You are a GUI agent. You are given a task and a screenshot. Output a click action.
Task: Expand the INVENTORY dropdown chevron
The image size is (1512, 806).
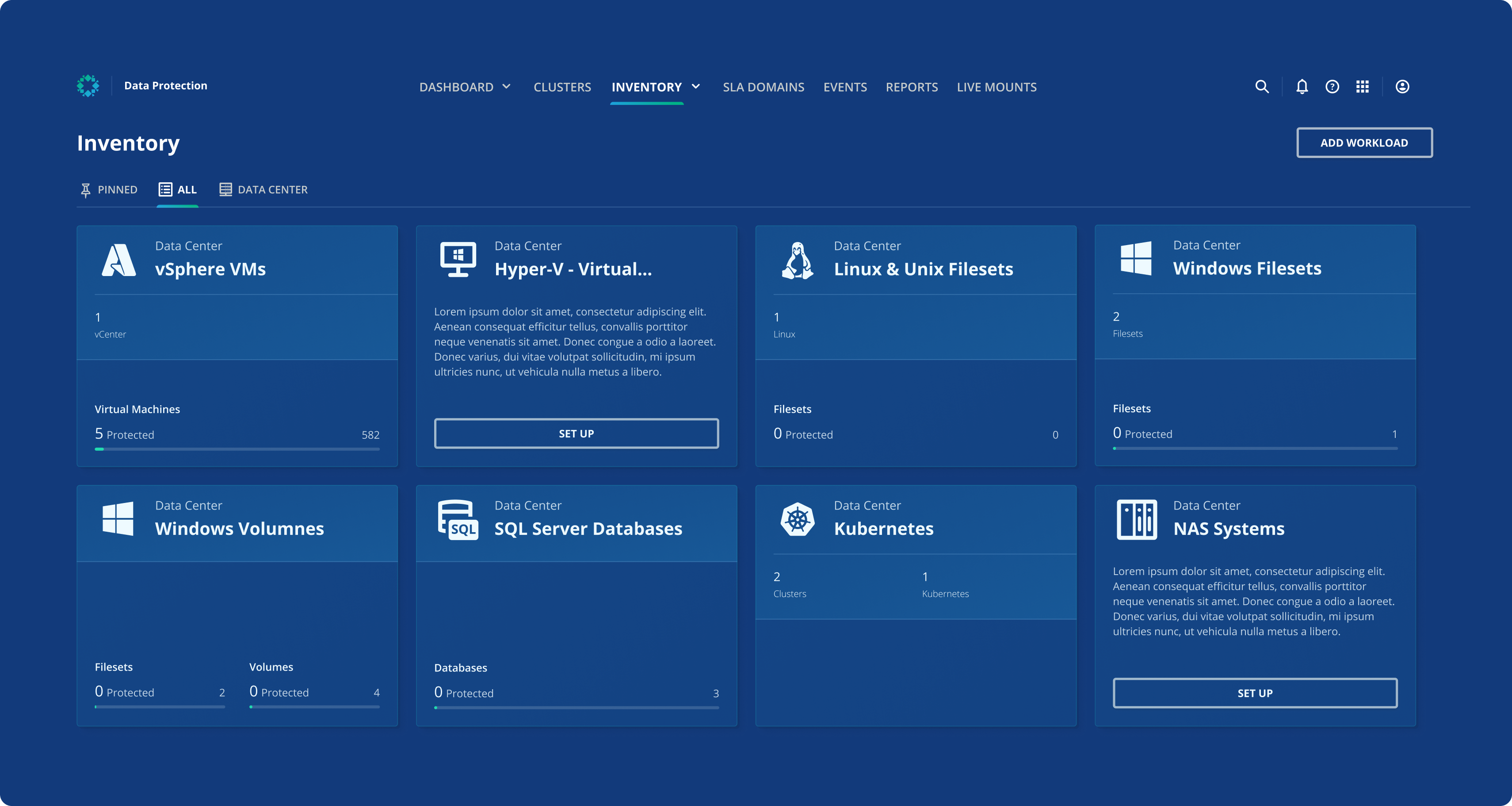tap(695, 86)
